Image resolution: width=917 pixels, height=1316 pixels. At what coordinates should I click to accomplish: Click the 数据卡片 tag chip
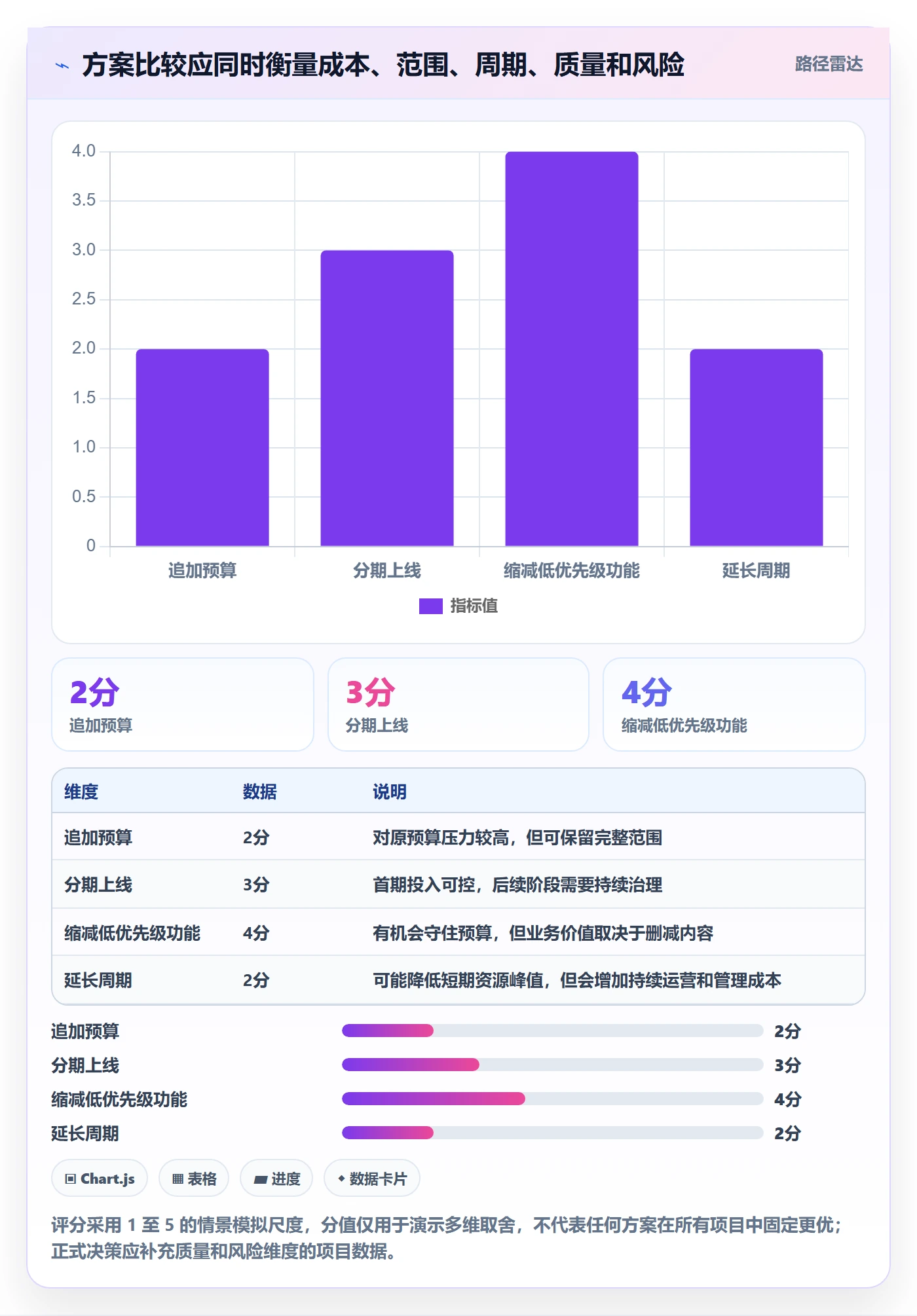(372, 1179)
